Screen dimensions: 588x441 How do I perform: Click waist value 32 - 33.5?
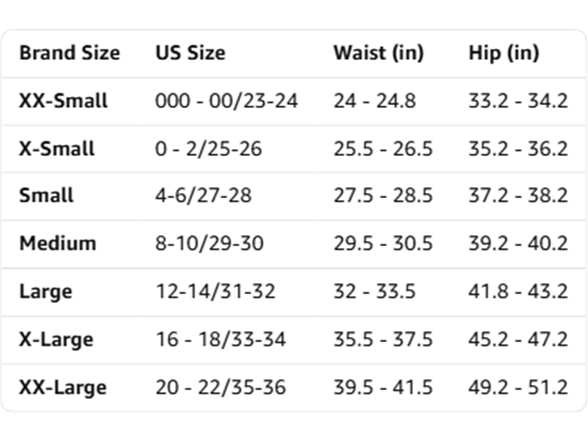coord(375,291)
